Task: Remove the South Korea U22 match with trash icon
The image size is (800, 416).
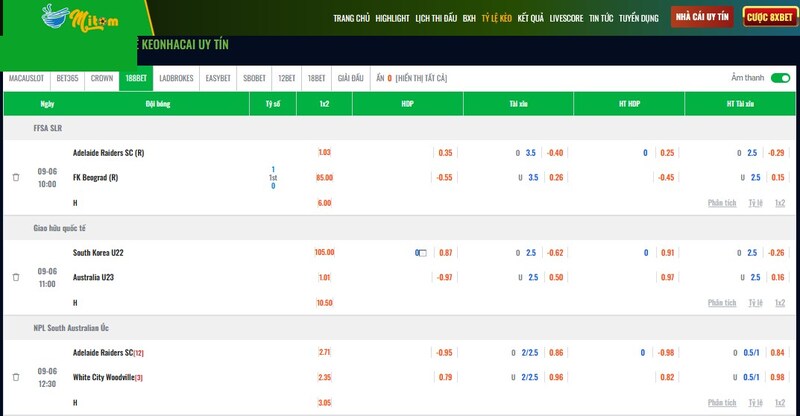Action: tap(16, 277)
